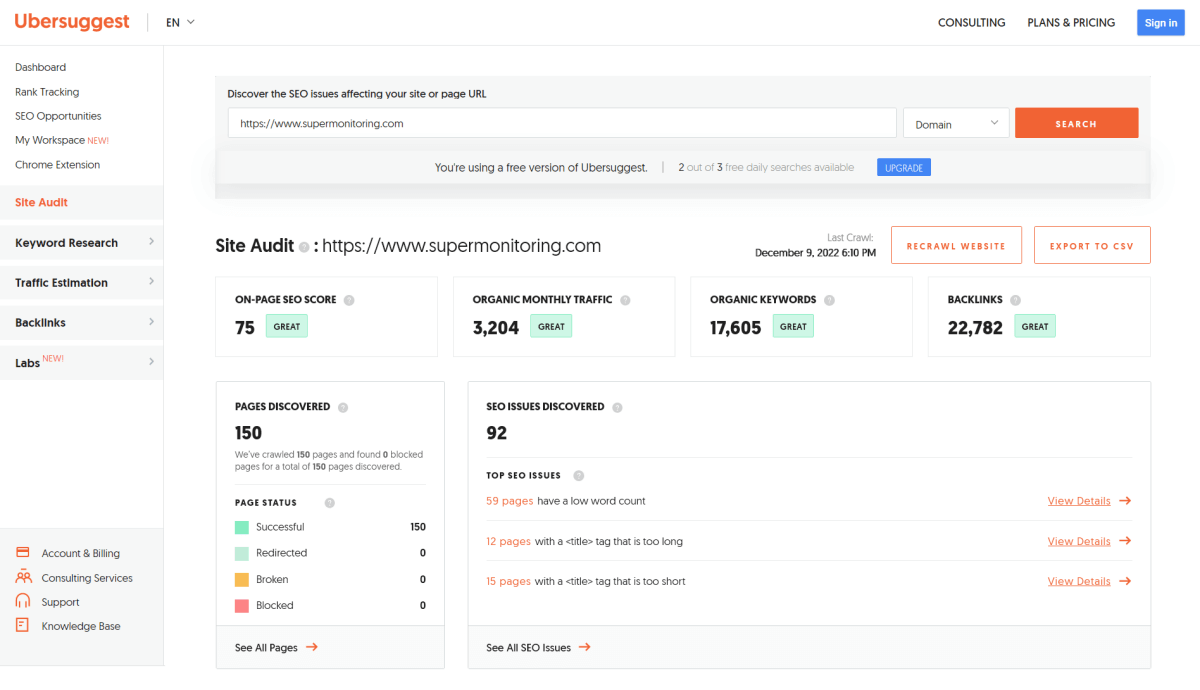Viewport: 1200px width, 690px height.
Task: Click the site URL input field
Action: [562, 123]
